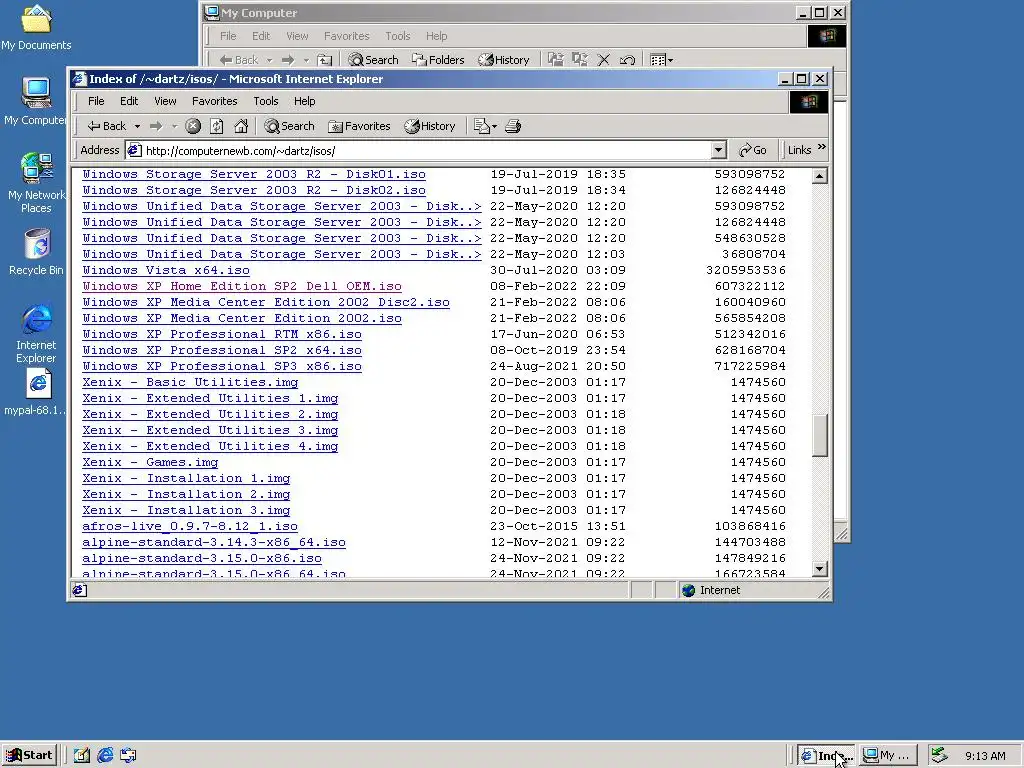
Task: Click Delete X icon in My Computer toolbar
Action: click(603, 60)
